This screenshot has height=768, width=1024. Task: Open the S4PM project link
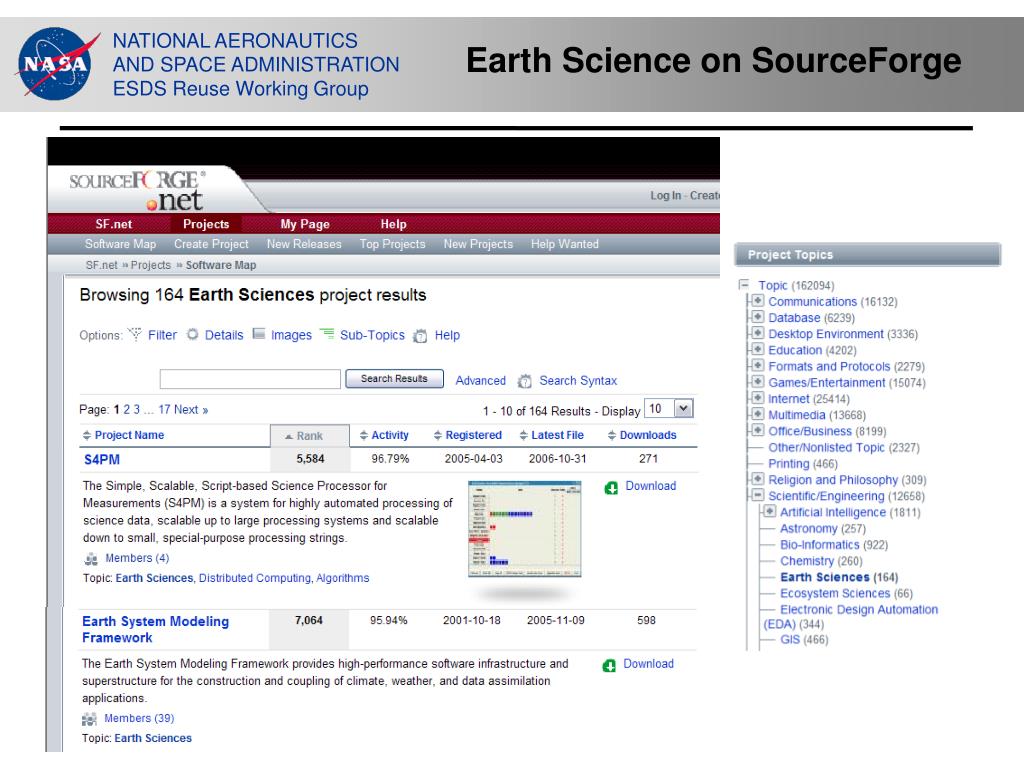tap(102, 459)
